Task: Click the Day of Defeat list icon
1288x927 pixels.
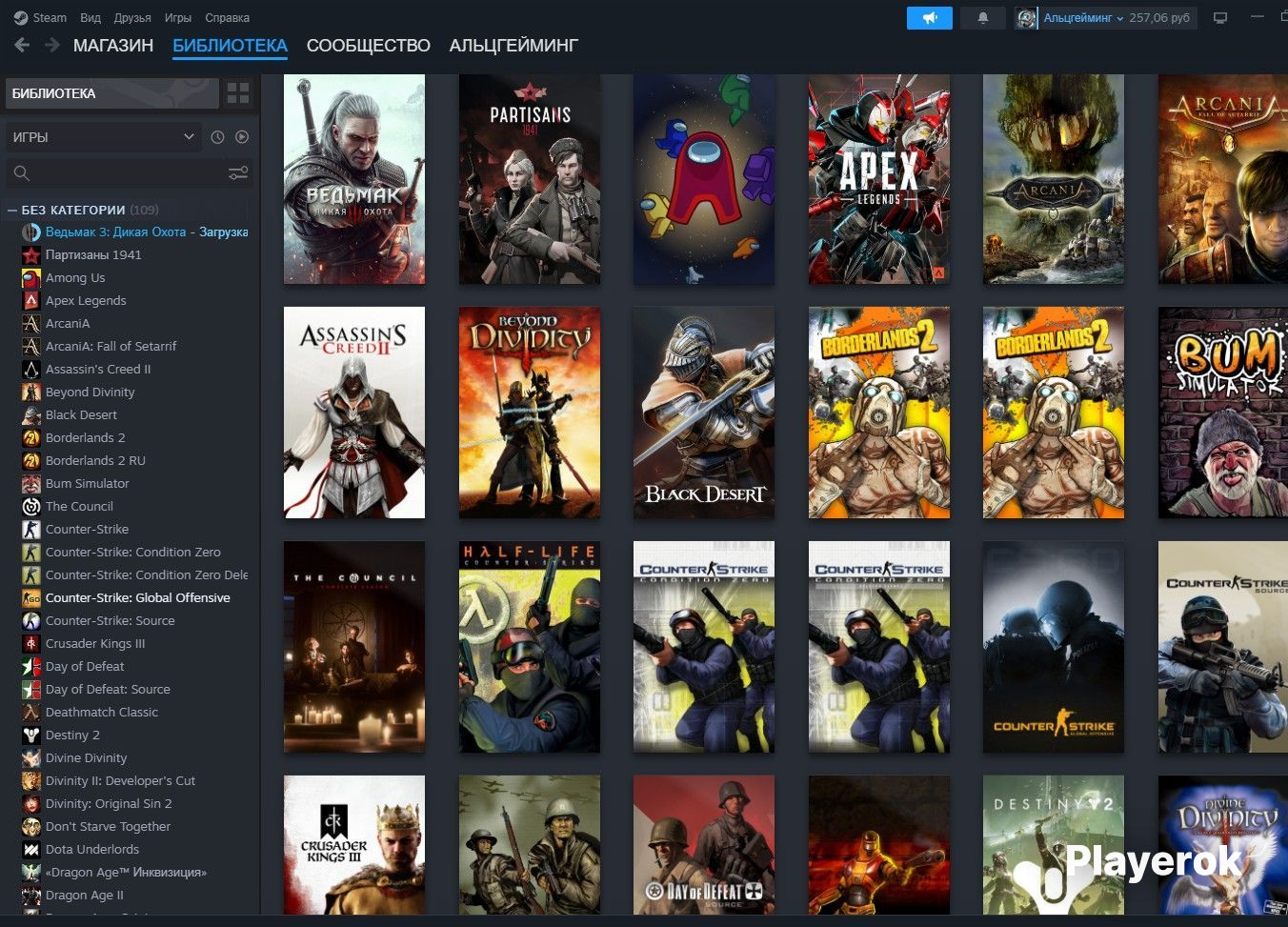Action: 30,667
